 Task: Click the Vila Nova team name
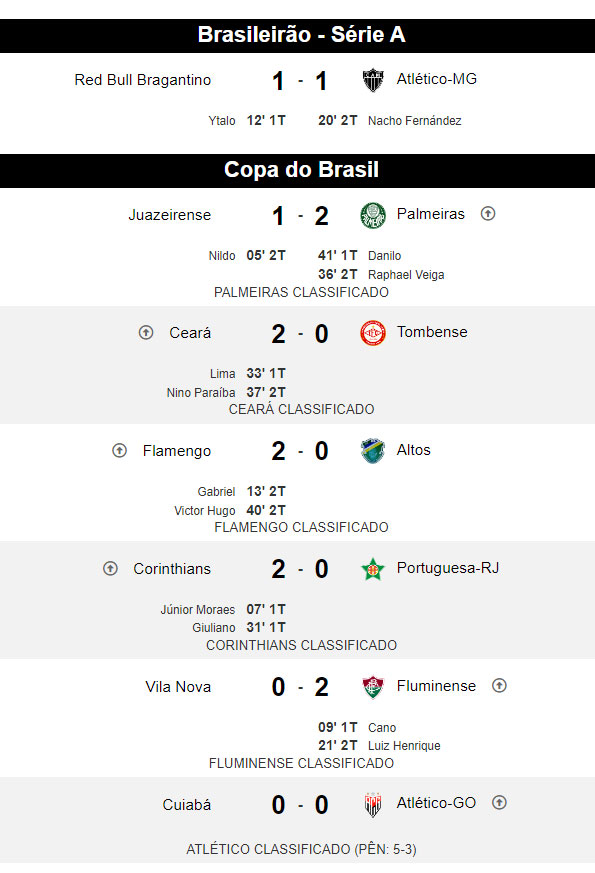pyautogui.click(x=178, y=687)
